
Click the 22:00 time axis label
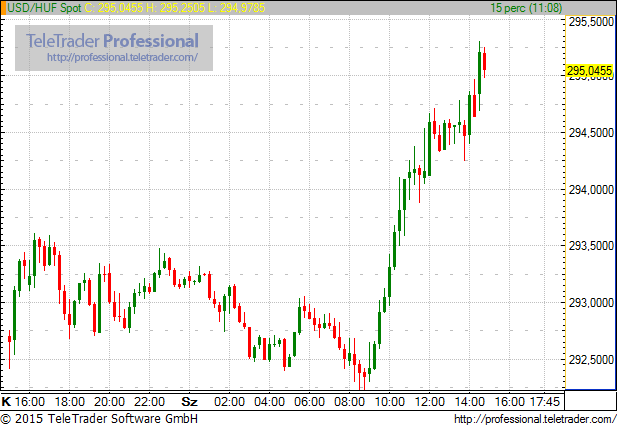[150, 402]
